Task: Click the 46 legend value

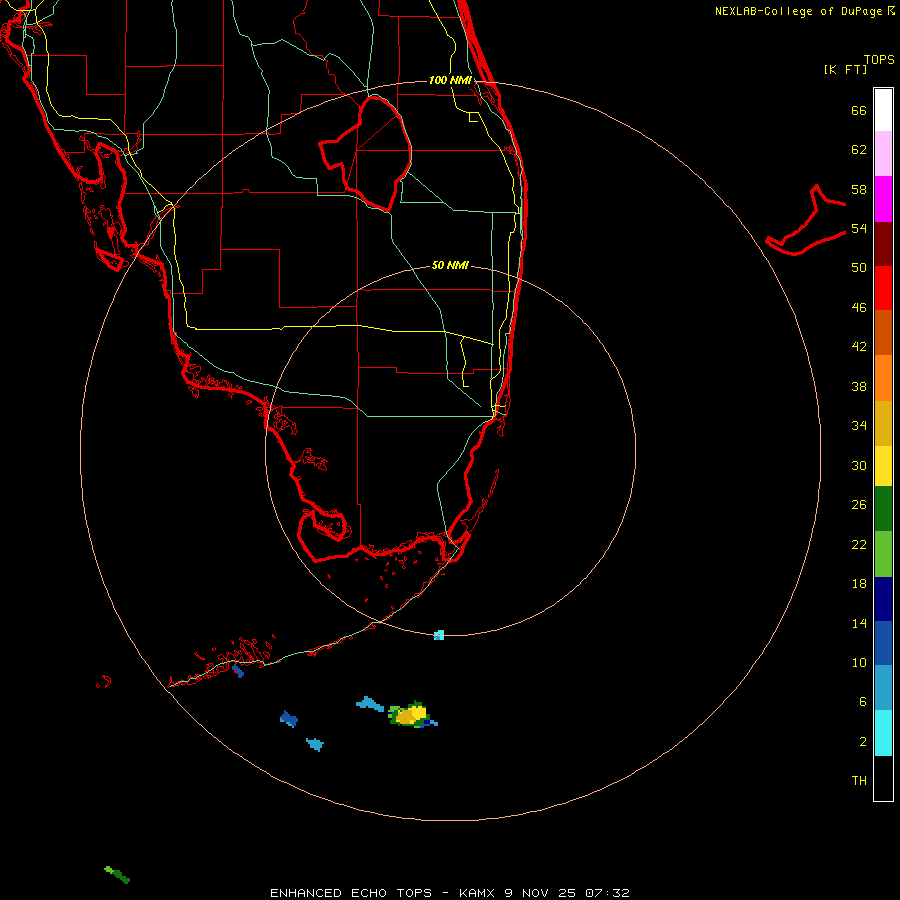Action: [859, 308]
